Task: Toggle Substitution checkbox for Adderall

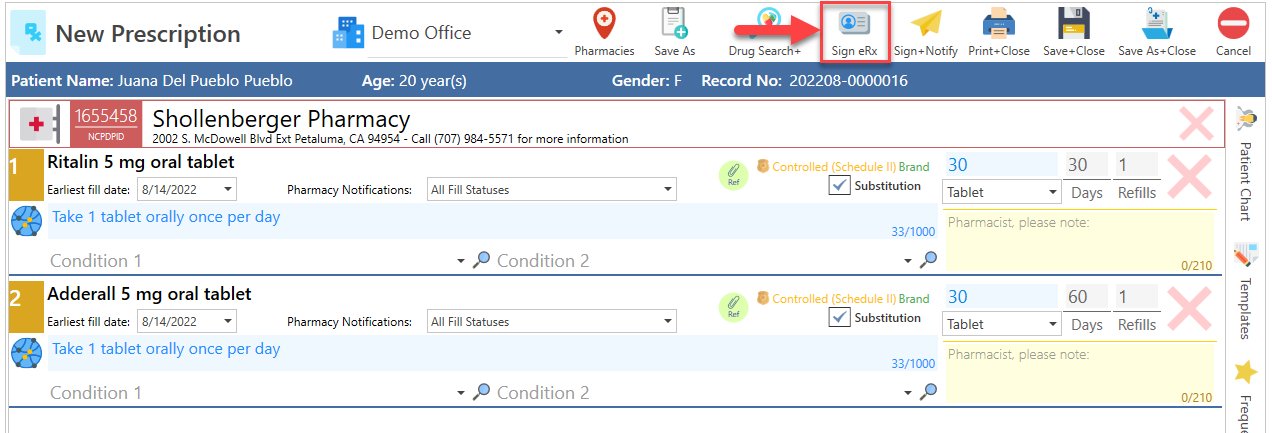Action: 839,318
